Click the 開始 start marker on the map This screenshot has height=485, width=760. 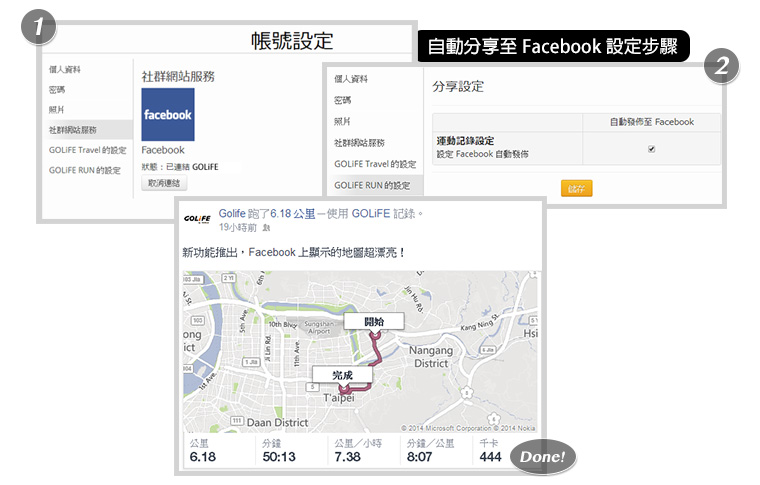374,323
